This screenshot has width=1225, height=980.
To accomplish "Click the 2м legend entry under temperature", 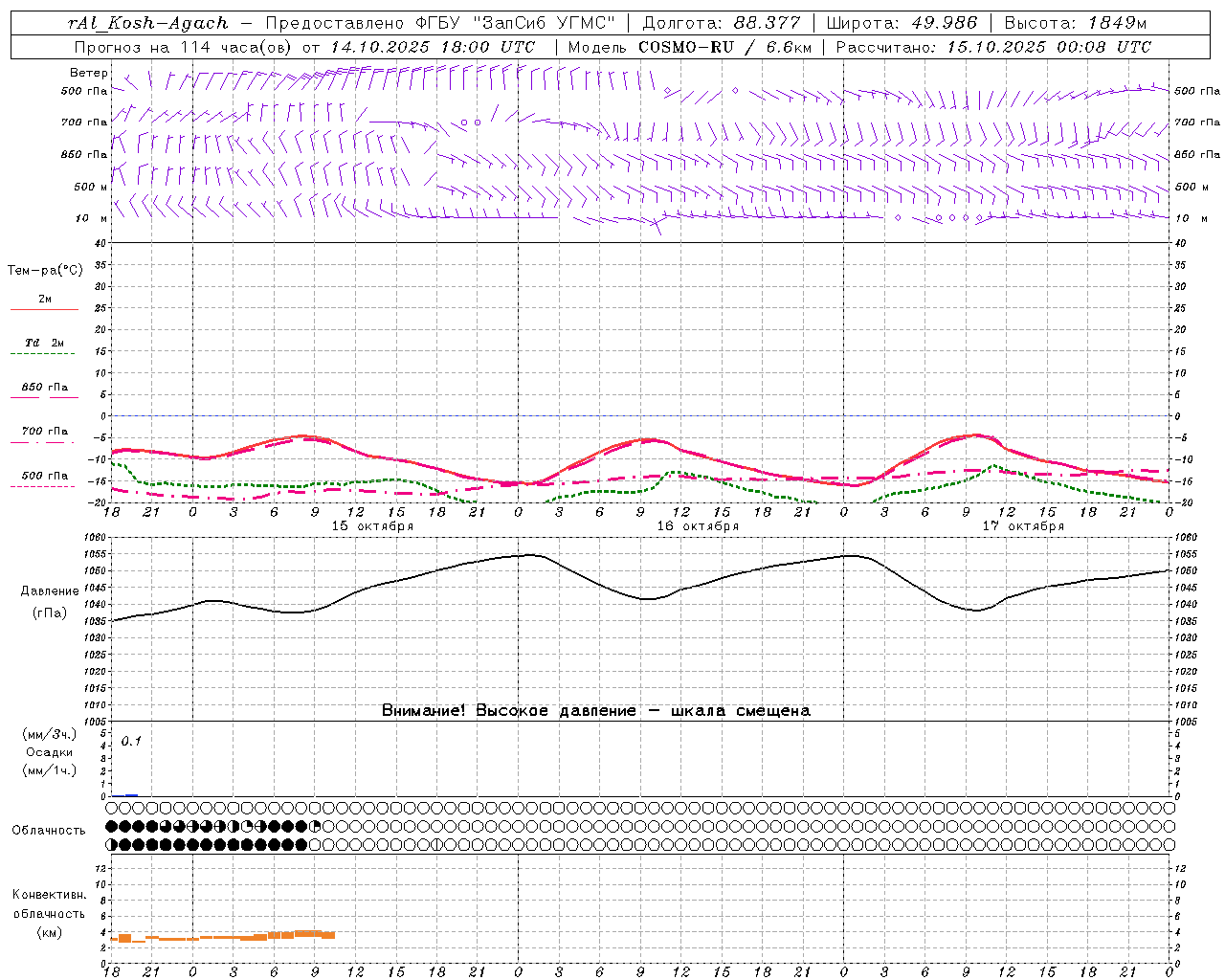I will (x=45, y=300).
